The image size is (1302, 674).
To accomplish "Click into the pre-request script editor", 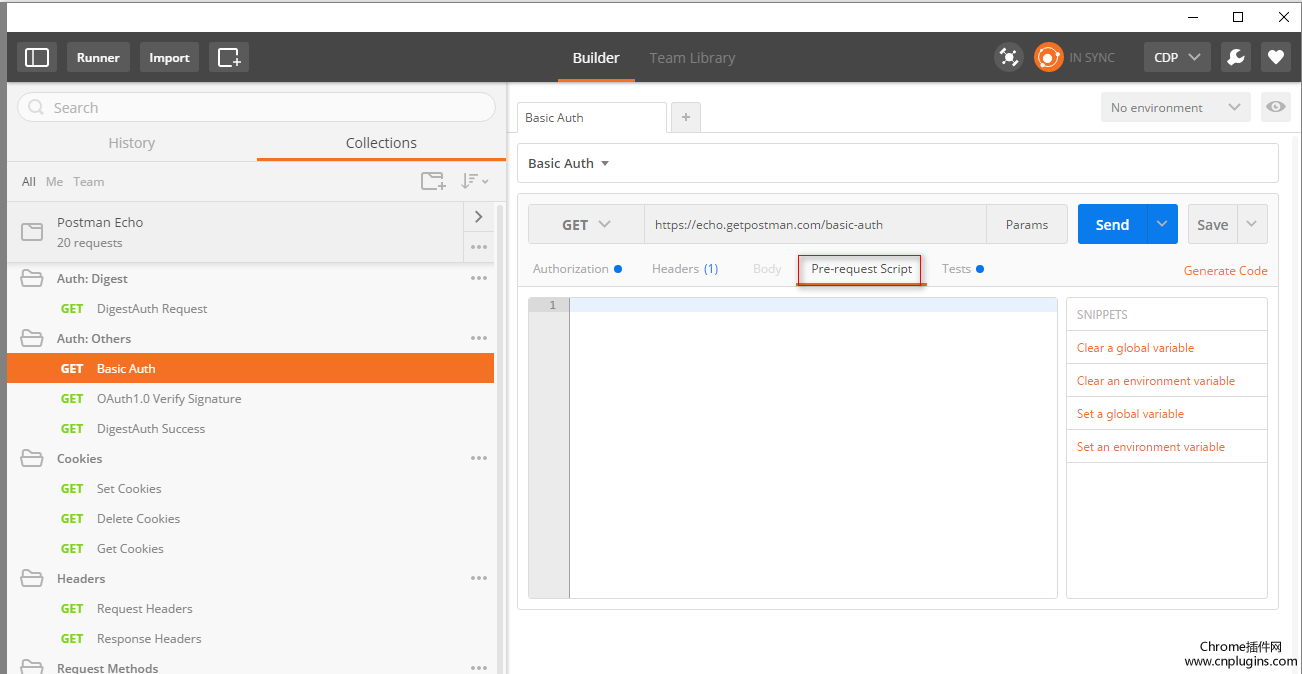I will click(x=813, y=448).
